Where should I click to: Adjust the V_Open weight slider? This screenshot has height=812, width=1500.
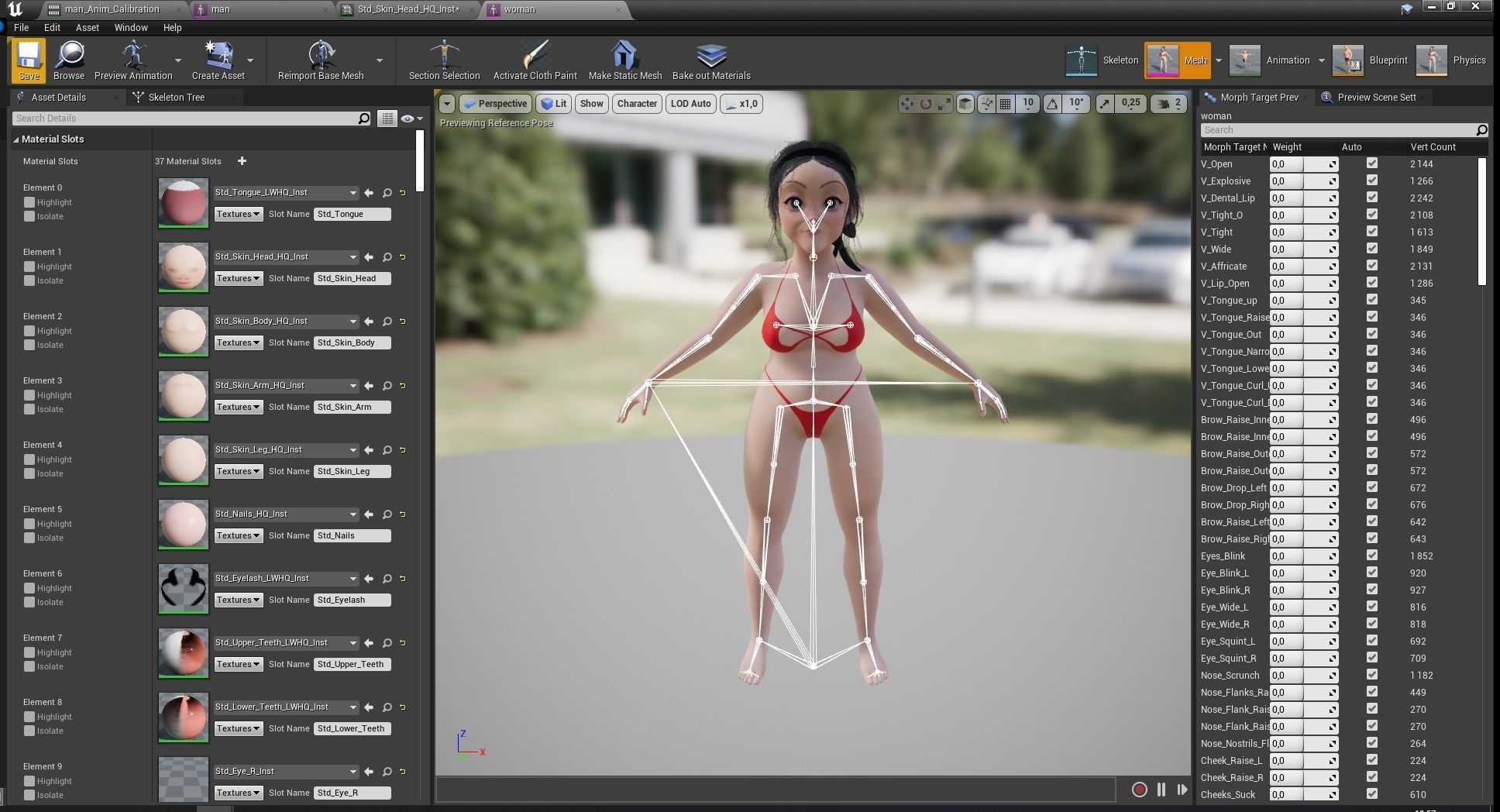click(x=1303, y=164)
